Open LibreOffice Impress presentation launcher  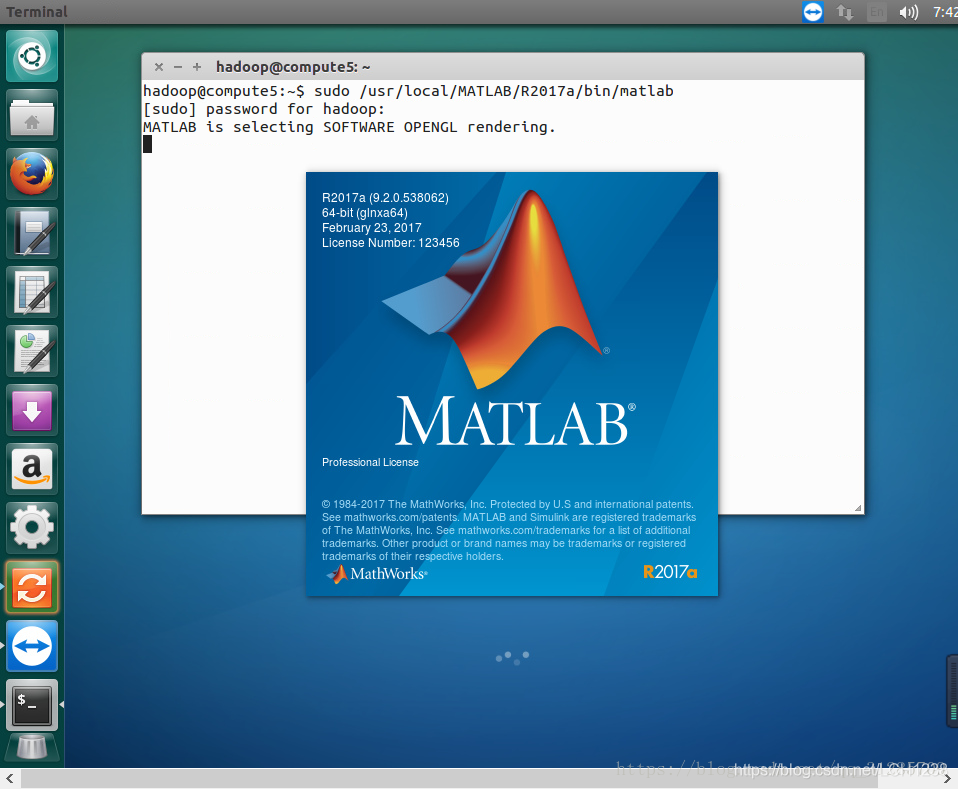[32, 351]
